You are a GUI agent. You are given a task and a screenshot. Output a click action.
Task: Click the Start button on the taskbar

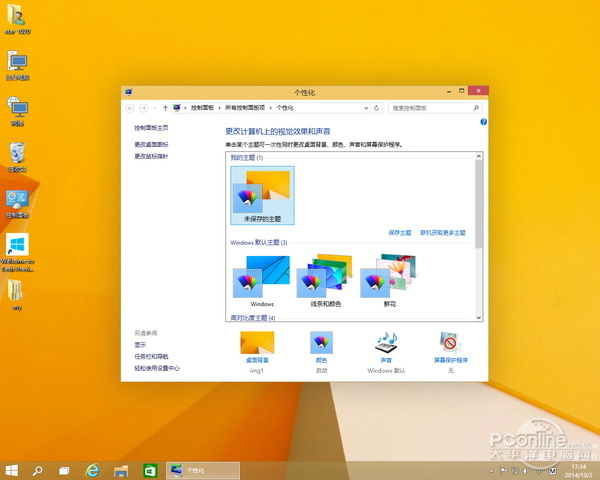point(12,469)
